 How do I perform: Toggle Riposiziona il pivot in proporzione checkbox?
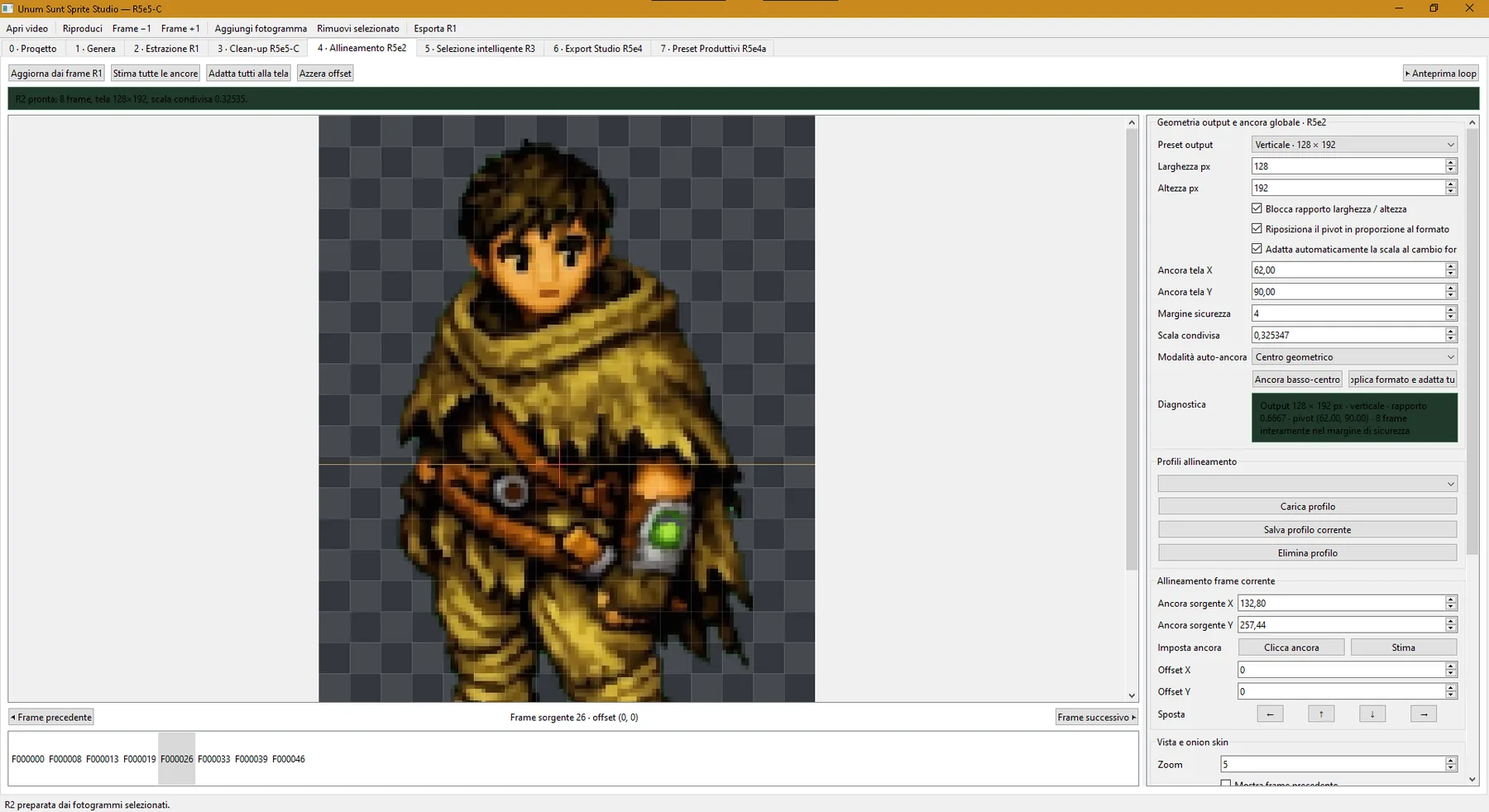coord(1257,229)
